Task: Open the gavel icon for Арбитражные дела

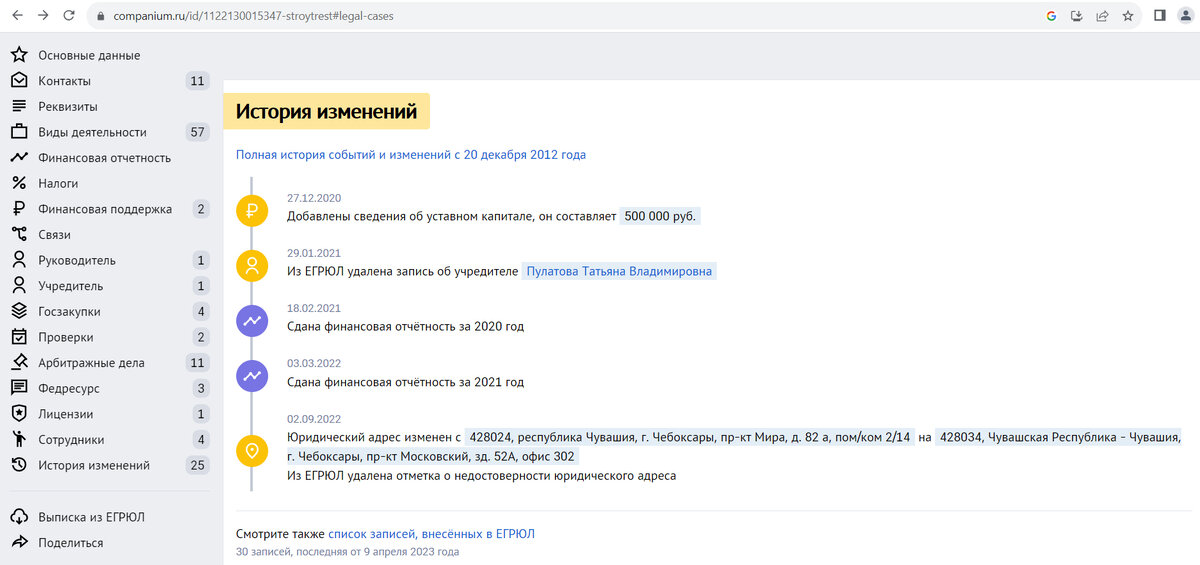Action: [x=18, y=362]
